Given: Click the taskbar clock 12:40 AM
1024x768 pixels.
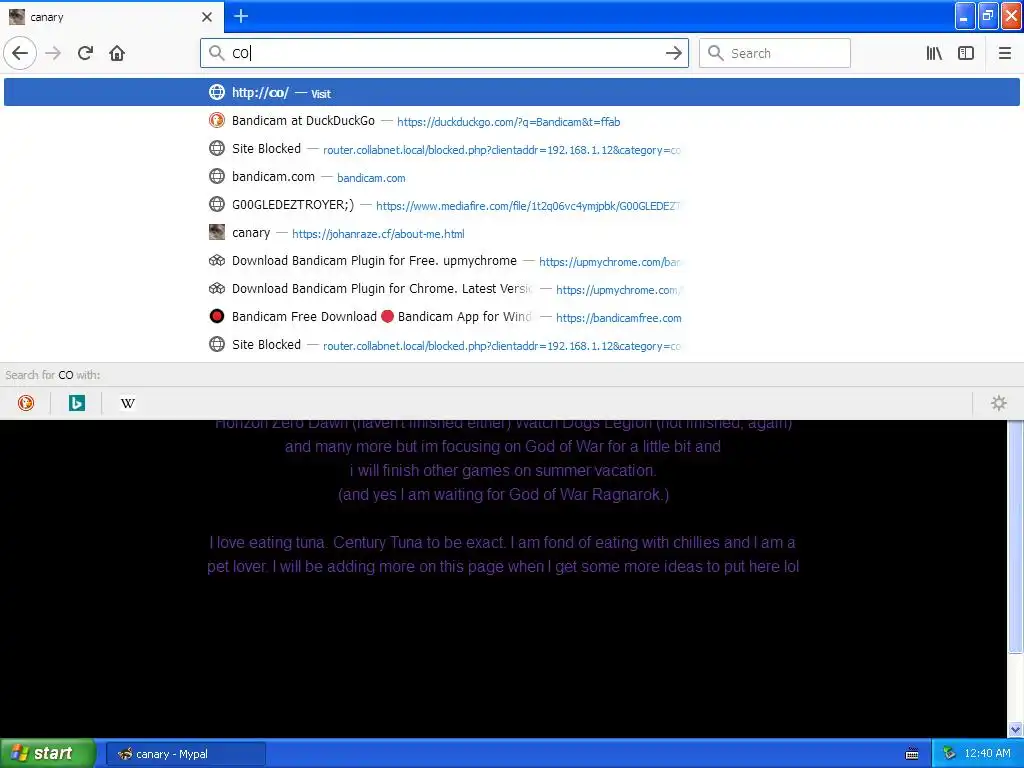Looking at the screenshot, I should [987, 753].
